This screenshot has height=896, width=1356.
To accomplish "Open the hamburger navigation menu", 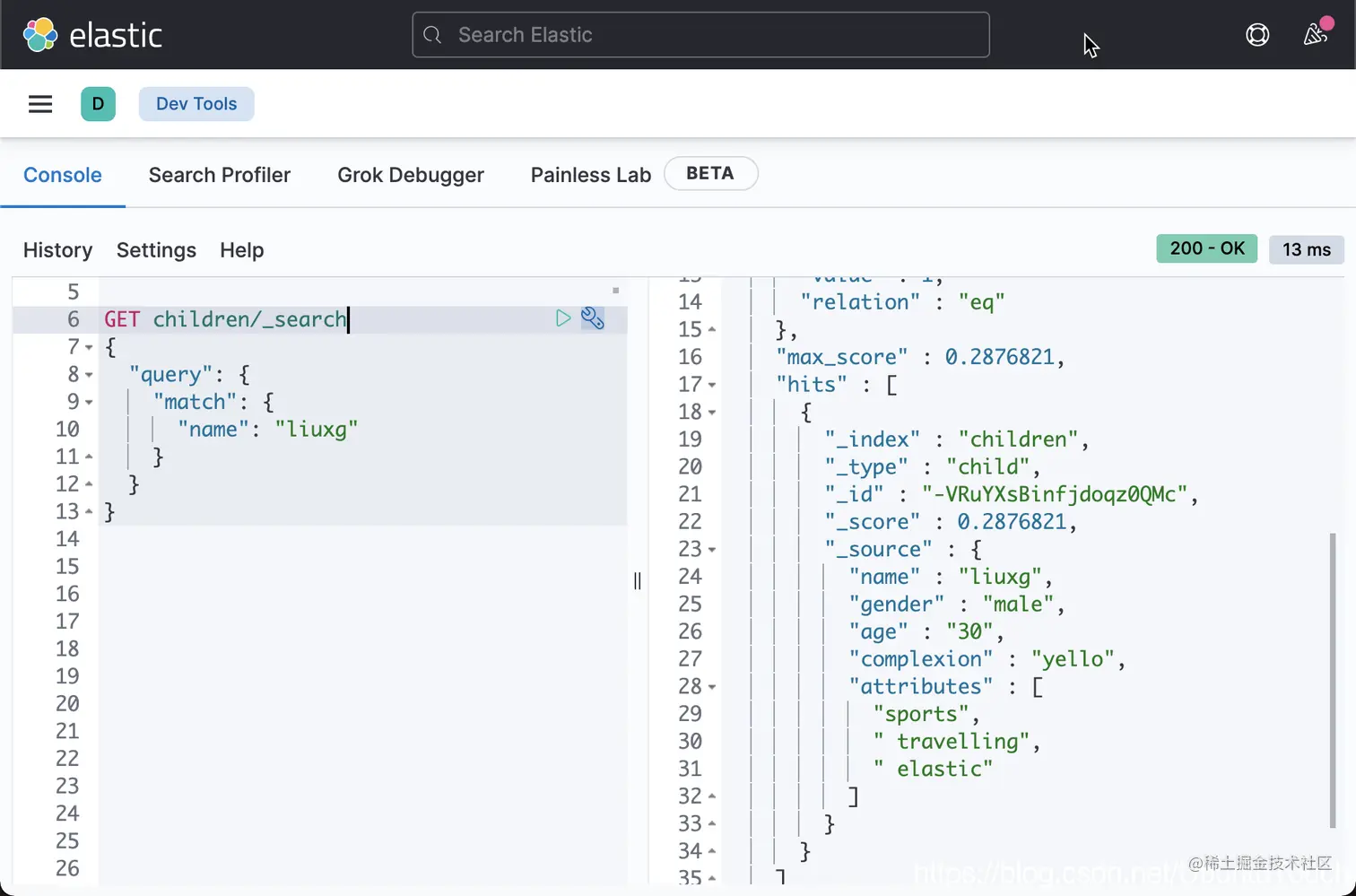I will (x=40, y=104).
